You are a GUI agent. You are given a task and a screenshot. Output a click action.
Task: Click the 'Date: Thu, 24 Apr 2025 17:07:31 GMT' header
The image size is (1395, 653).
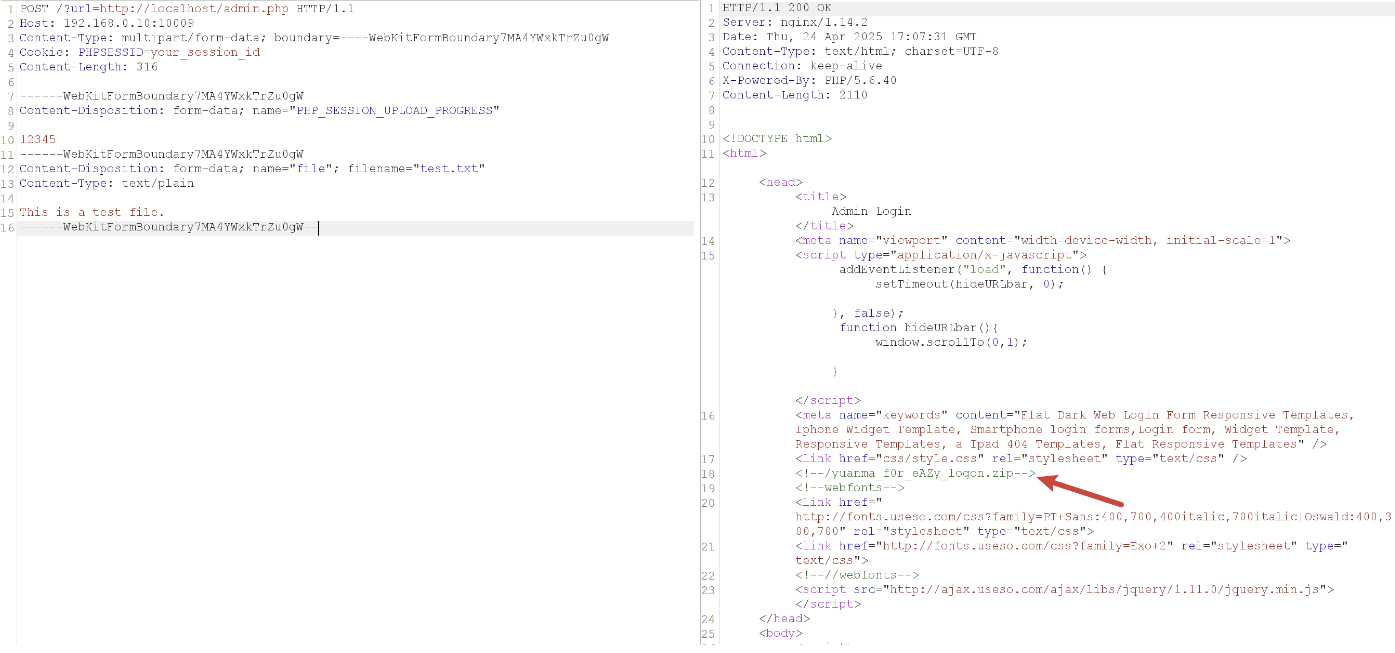[850, 37]
